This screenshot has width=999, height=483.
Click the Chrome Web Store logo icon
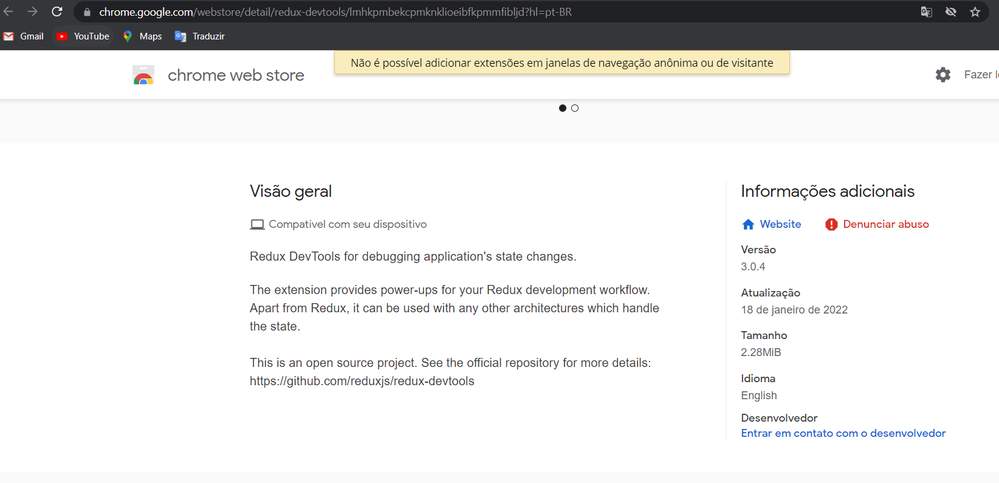[x=143, y=75]
